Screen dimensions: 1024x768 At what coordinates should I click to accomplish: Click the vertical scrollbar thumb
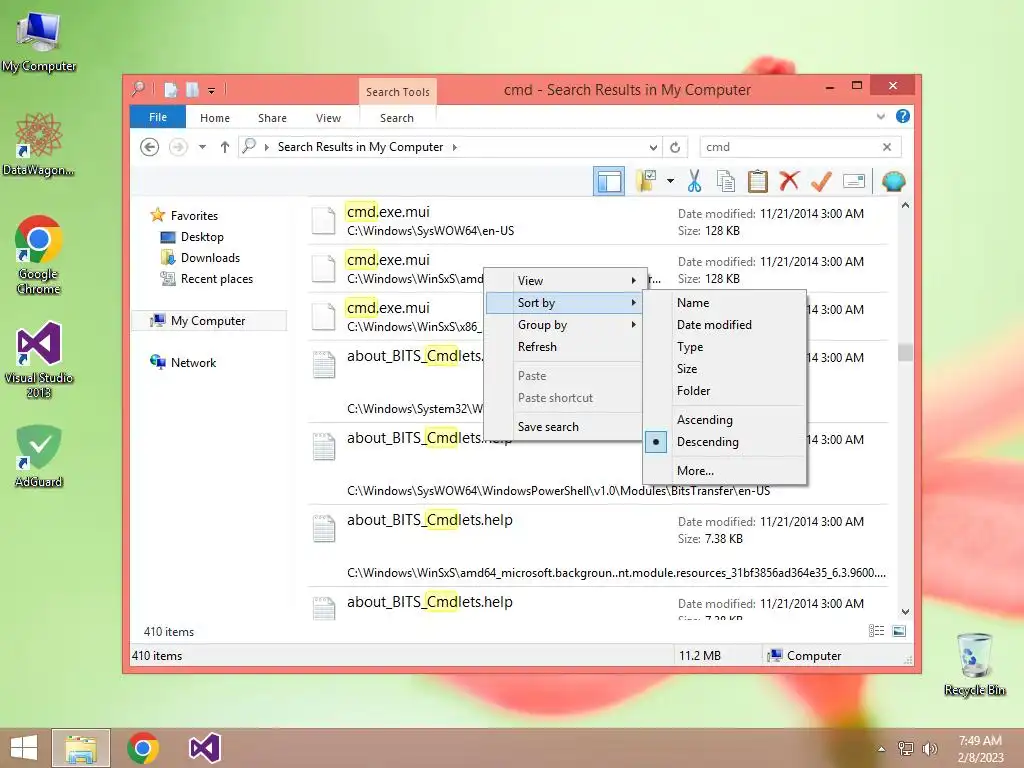(x=905, y=352)
